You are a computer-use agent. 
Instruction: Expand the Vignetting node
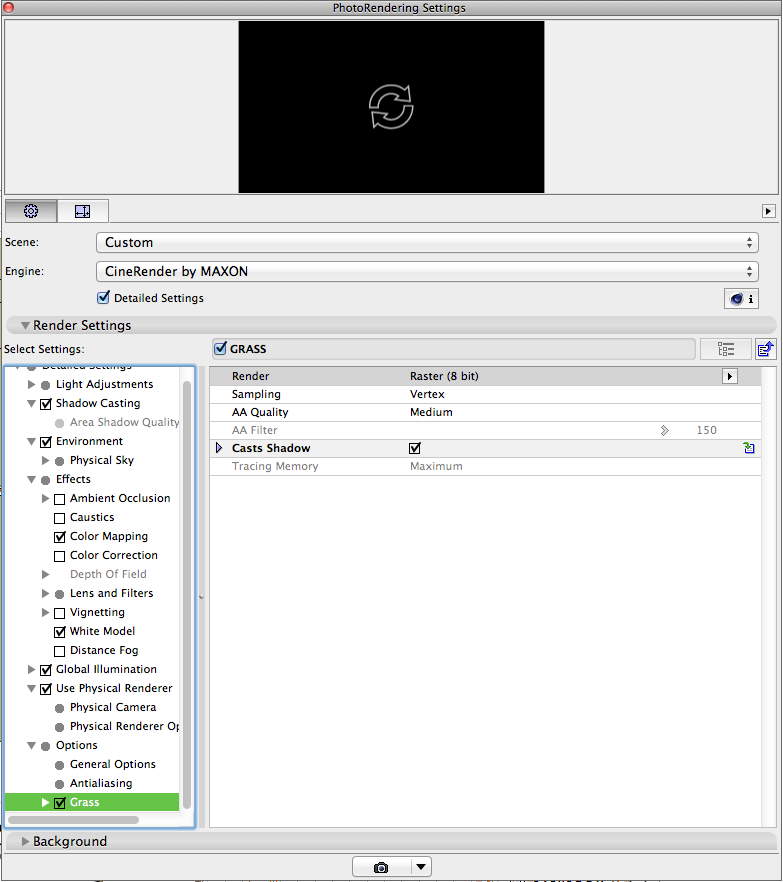point(46,613)
